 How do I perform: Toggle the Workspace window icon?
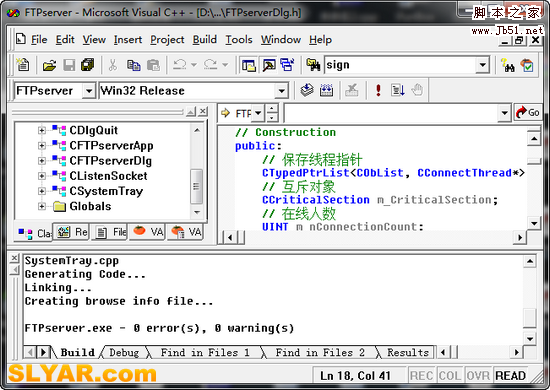249,65
